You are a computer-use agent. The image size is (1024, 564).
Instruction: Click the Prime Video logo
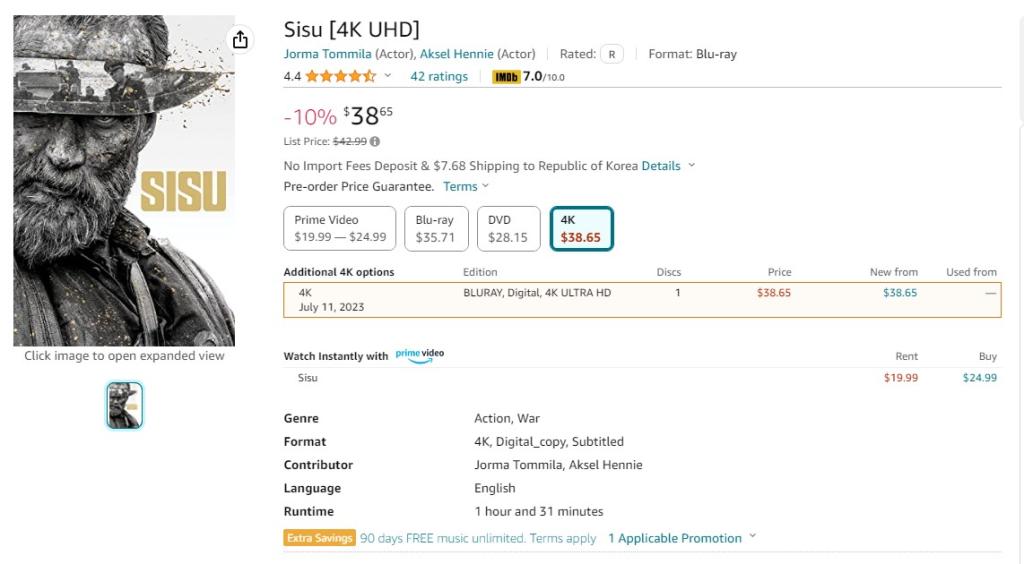(x=420, y=355)
